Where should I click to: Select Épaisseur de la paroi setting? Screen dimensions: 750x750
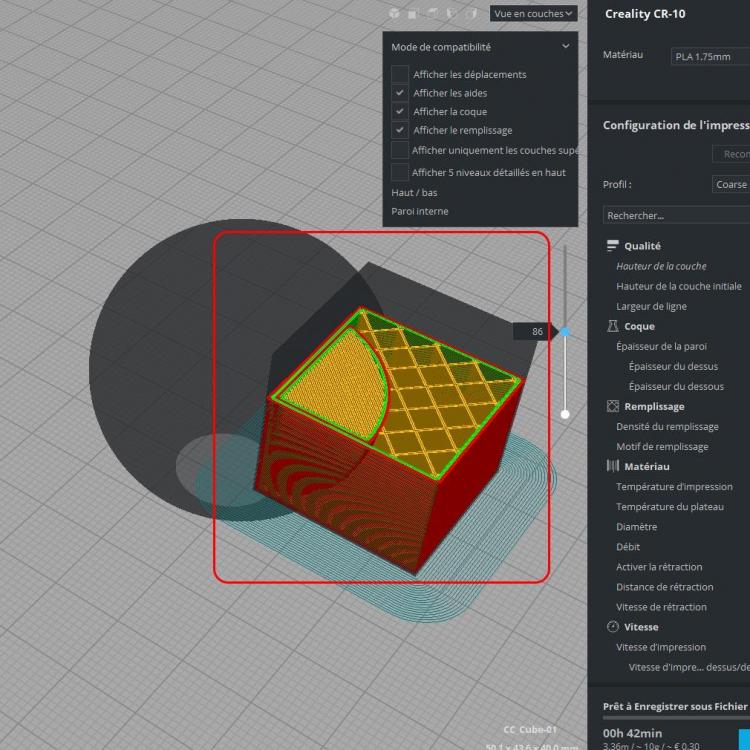661,346
